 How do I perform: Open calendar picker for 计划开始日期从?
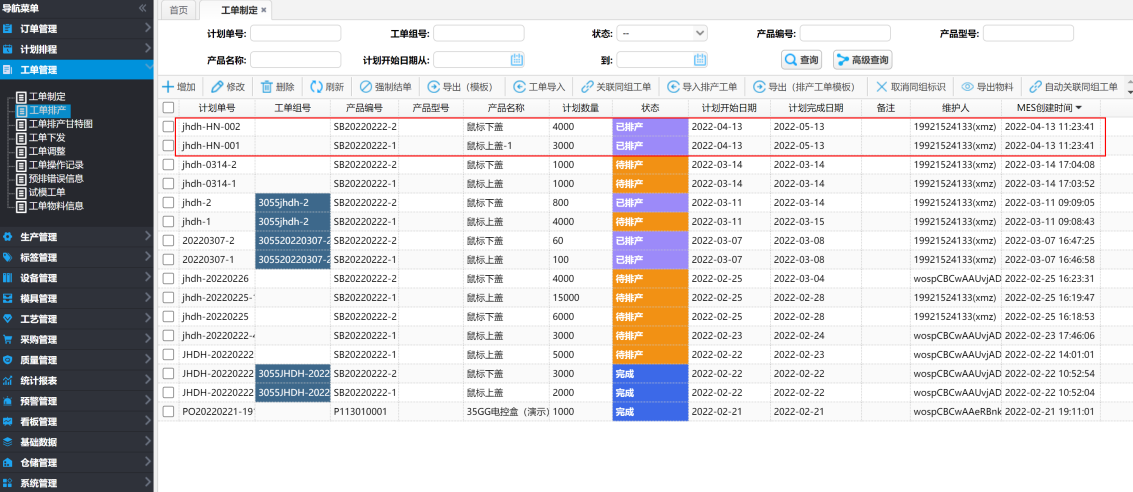(517, 59)
